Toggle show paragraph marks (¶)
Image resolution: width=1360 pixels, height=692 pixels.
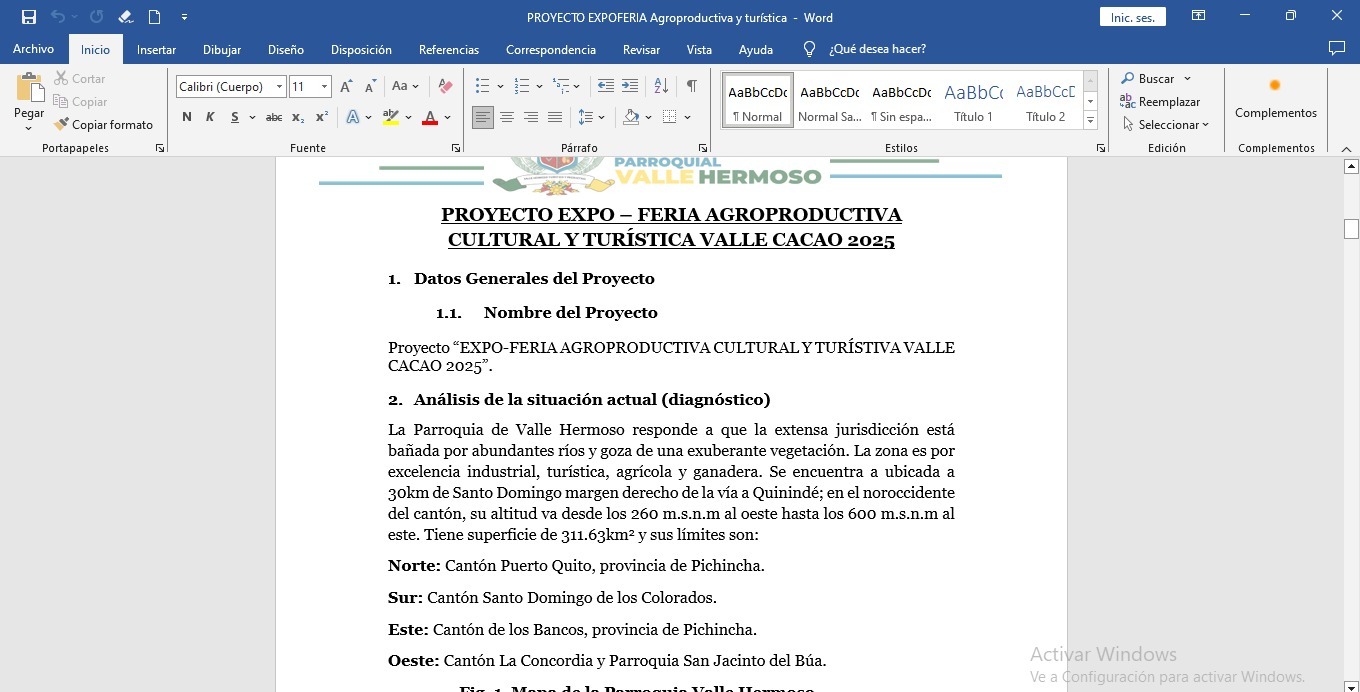(691, 87)
